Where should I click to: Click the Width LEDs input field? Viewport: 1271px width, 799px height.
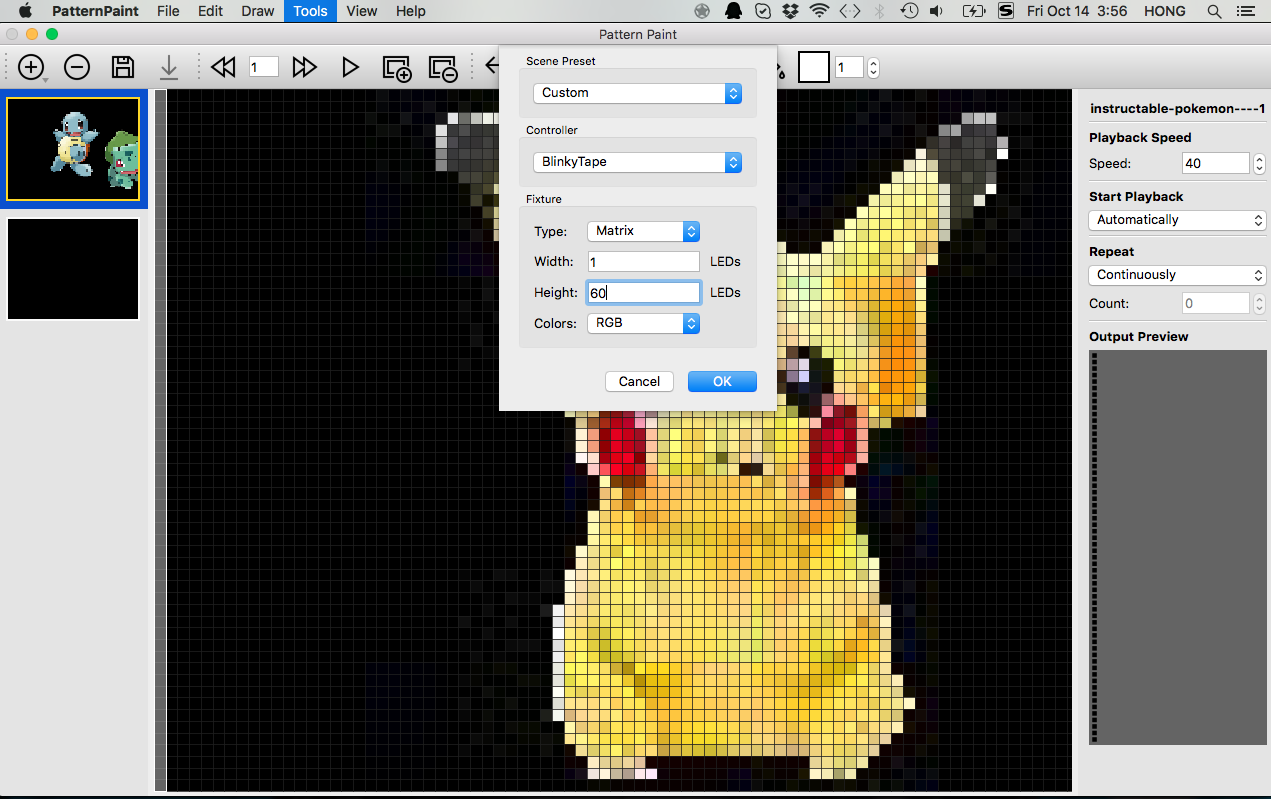(x=643, y=262)
